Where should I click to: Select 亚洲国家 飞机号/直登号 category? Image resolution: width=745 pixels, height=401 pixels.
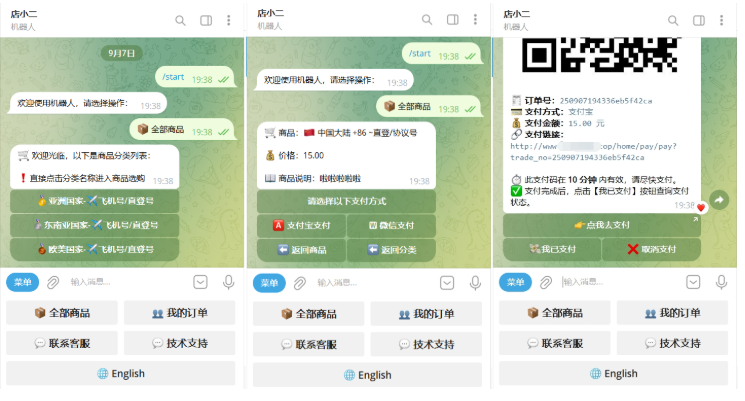95,201
